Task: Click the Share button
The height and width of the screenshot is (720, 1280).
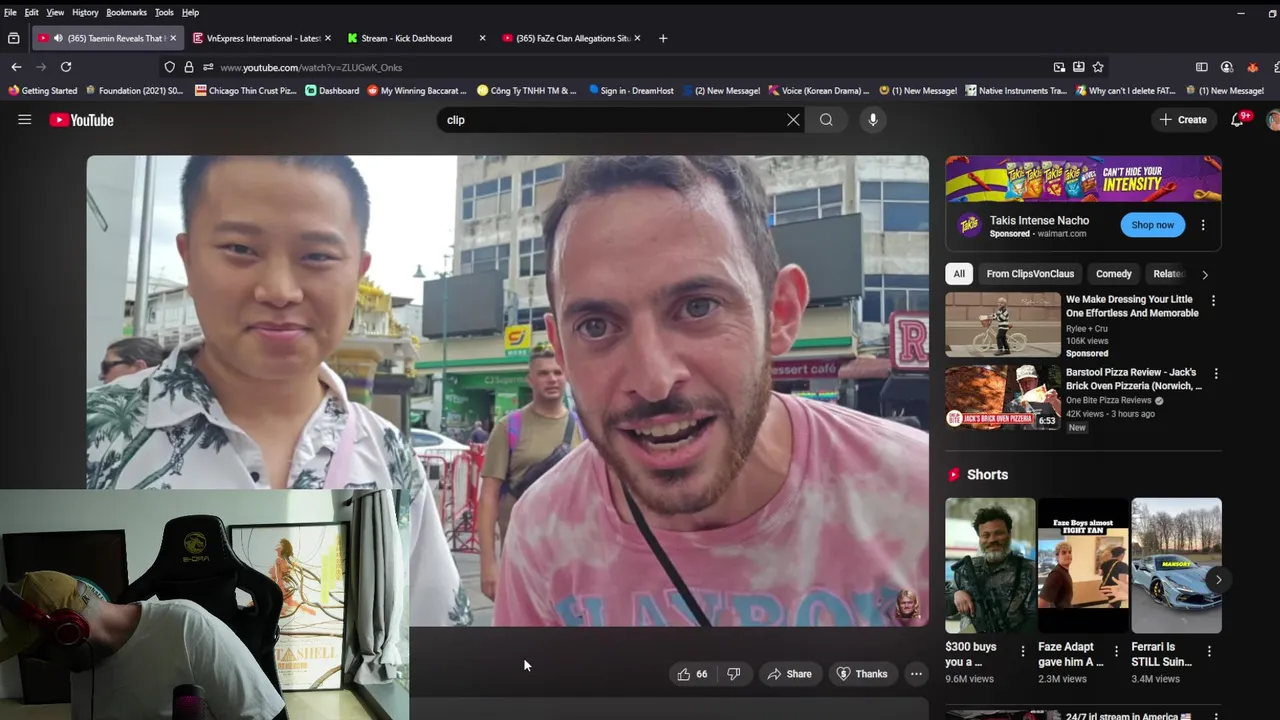Action: [789, 674]
